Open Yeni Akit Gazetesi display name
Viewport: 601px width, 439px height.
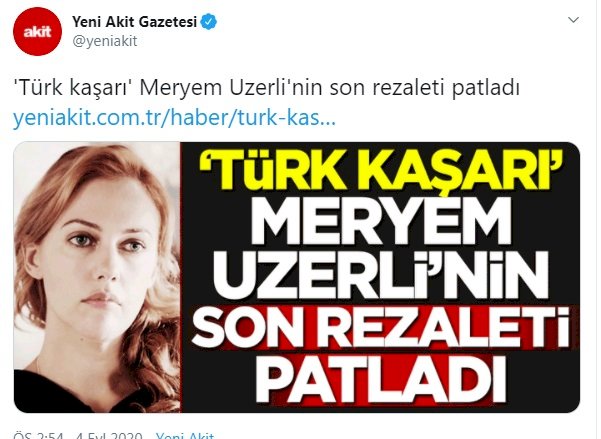[135, 22]
